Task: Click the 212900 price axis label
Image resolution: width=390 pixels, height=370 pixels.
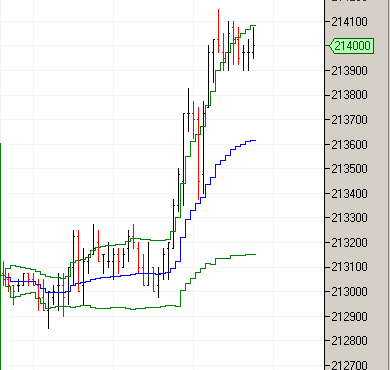Action: click(349, 316)
